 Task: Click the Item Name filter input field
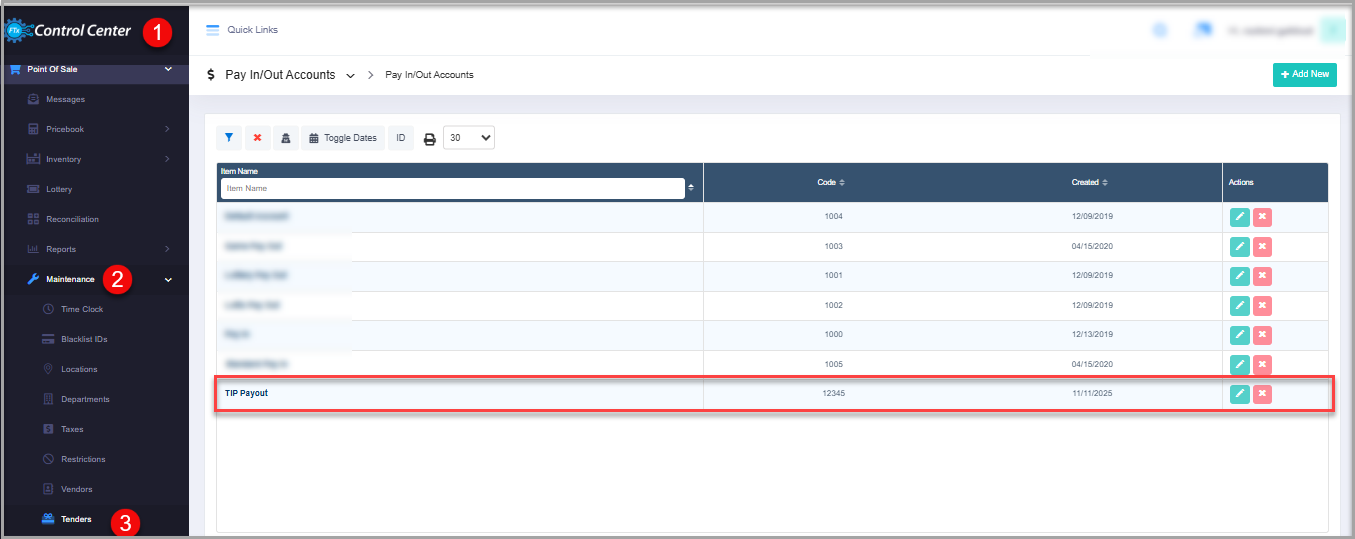click(452, 188)
